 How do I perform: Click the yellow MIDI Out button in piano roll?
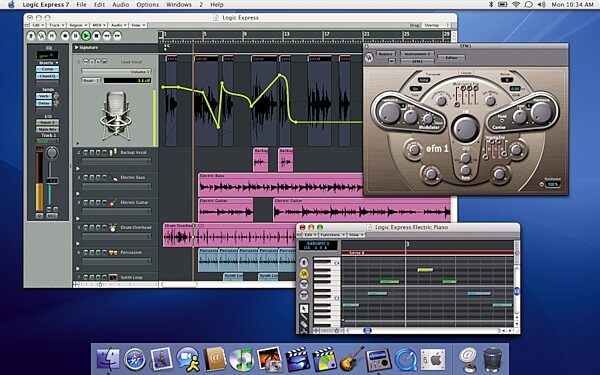click(x=304, y=273)
